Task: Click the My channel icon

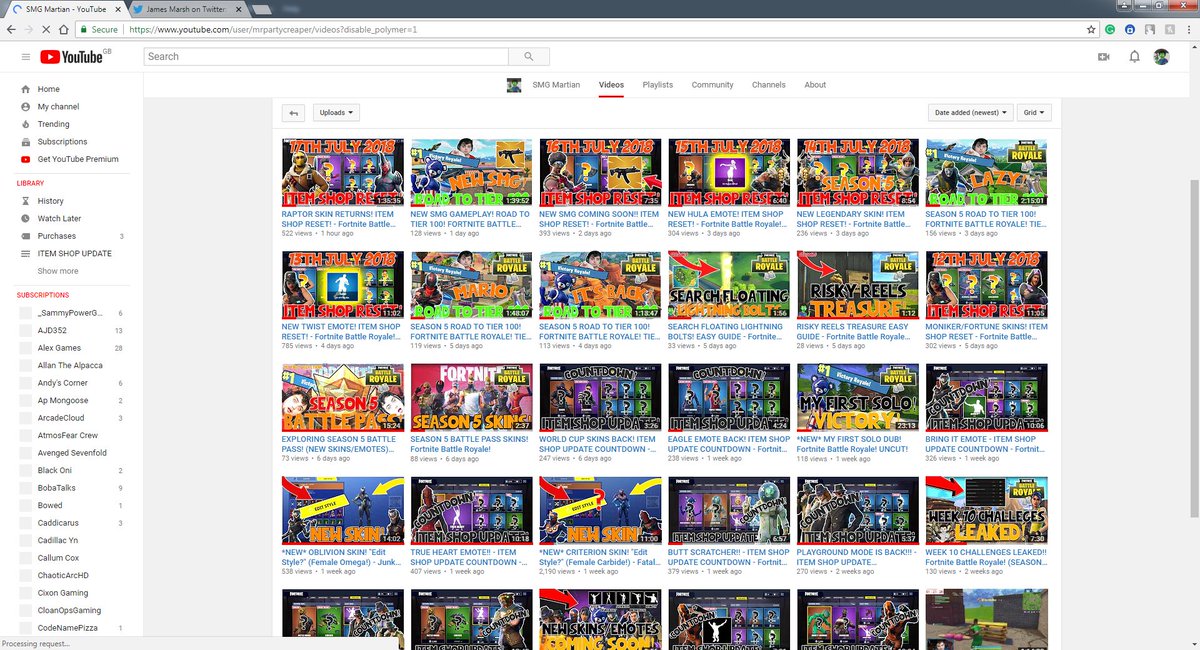Action: pyautogui.click(x=25, y=107)
